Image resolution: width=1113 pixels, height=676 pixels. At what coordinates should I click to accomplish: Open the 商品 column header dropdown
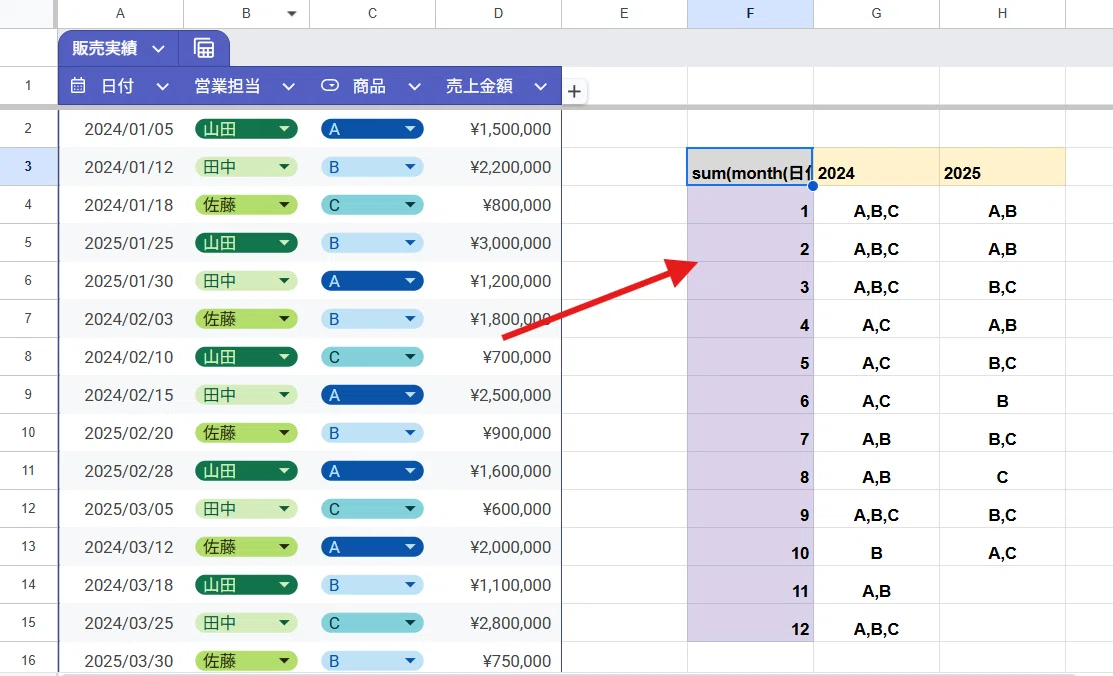415,87
